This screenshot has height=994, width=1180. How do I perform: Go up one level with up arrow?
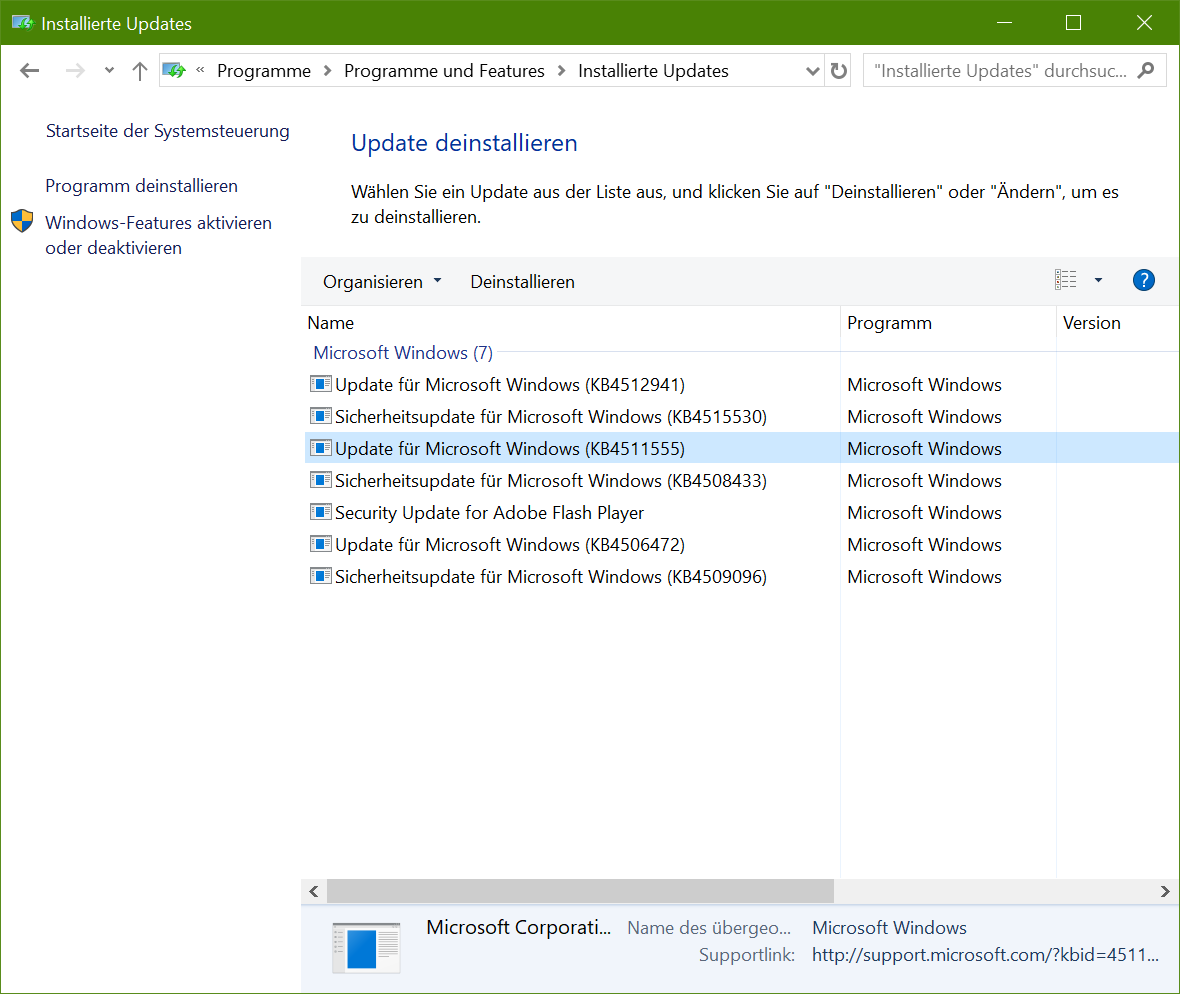coord(139,71)
